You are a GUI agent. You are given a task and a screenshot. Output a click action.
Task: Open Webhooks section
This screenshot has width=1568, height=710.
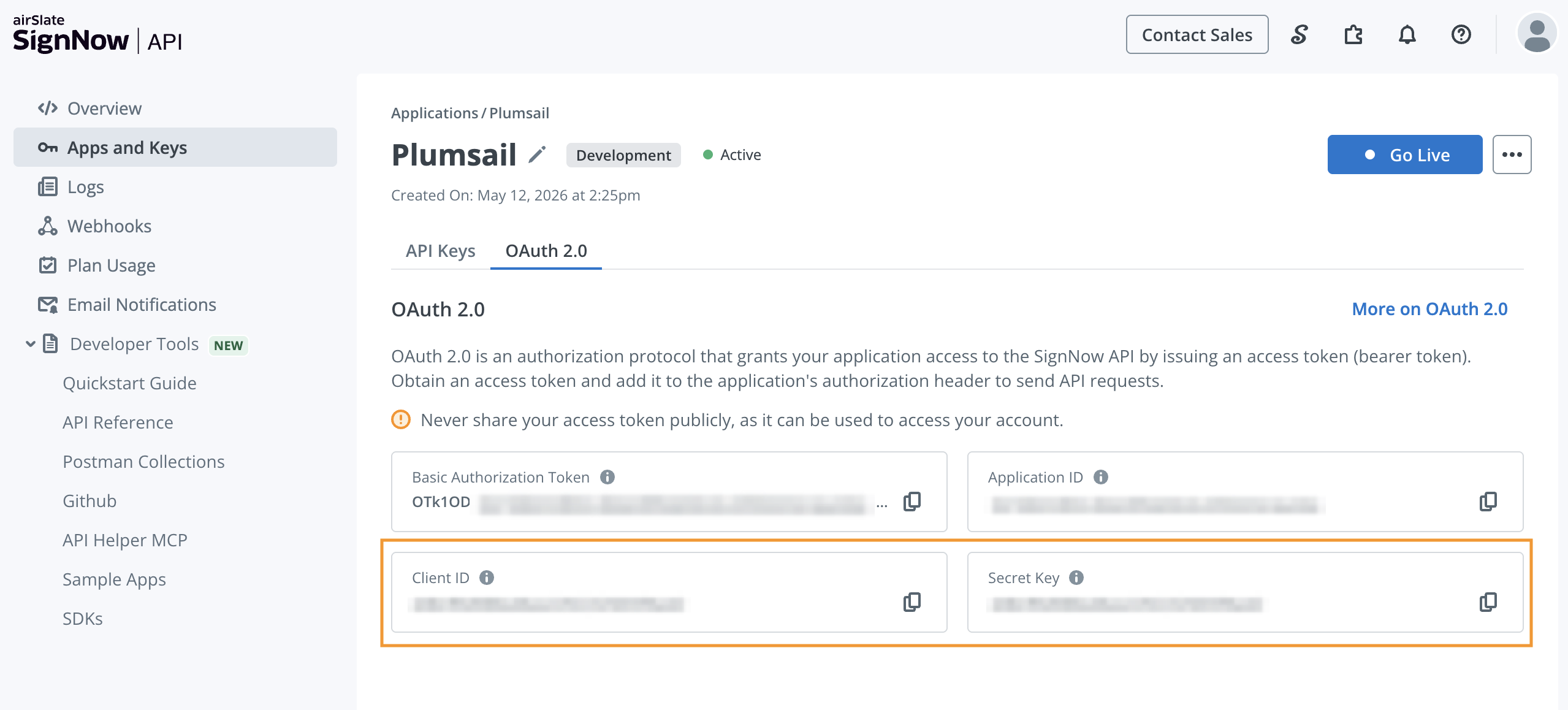[x=109, y=226]
